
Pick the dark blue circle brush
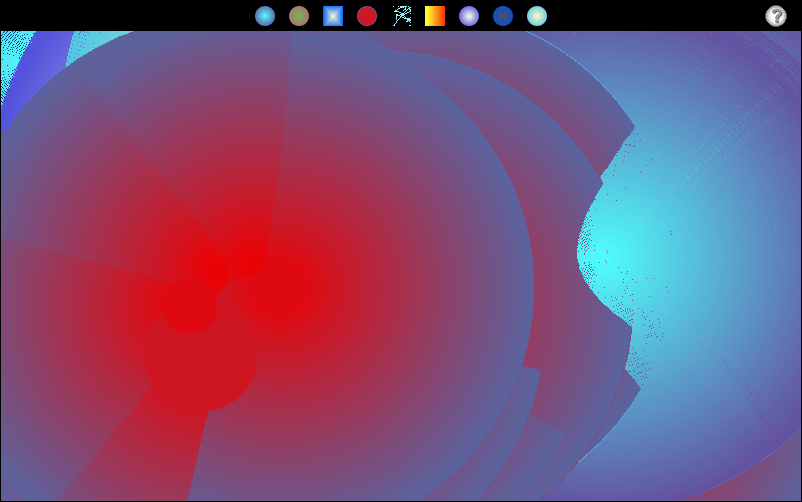click(x=503, y=16)
